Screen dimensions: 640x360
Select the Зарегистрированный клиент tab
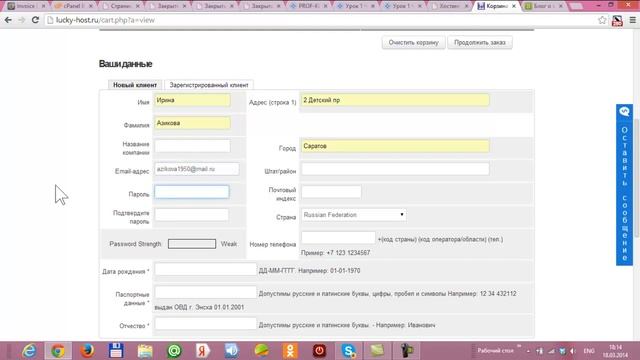tap(209, 85)
